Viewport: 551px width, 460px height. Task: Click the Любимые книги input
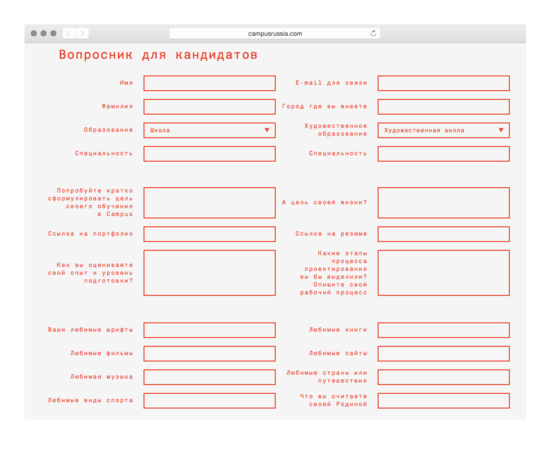(443, 330)
